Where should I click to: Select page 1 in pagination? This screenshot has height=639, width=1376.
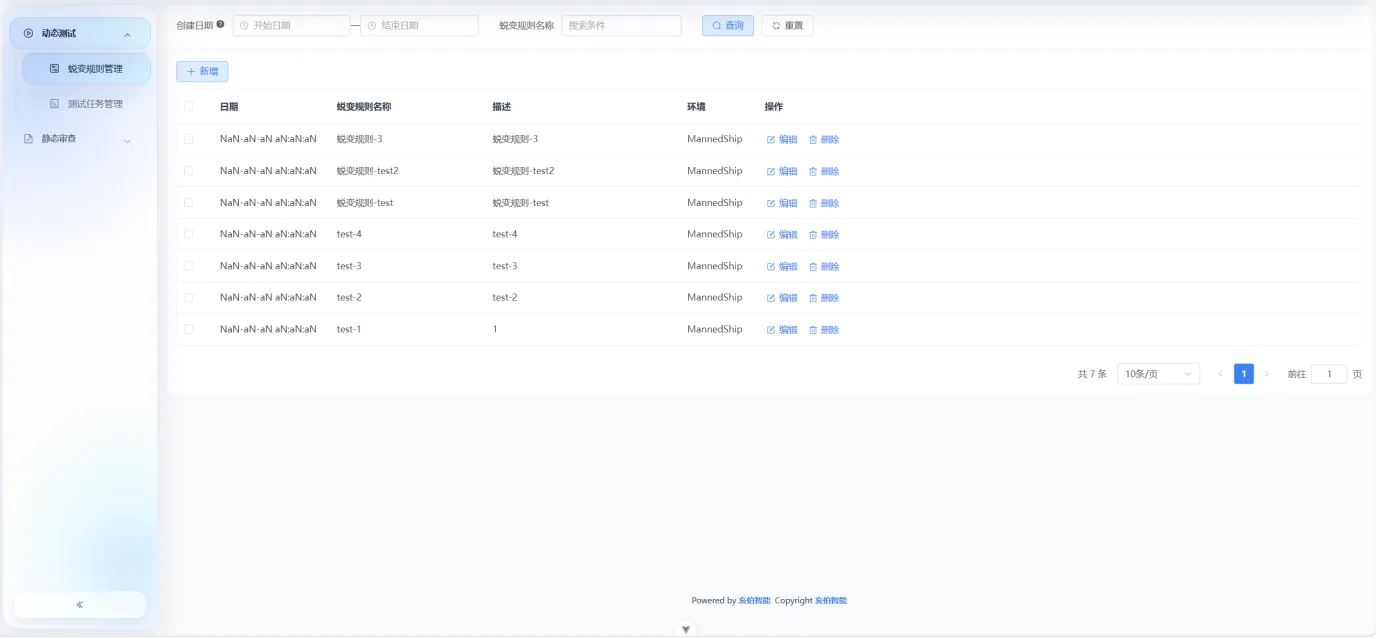click(x=1244, y=374)
